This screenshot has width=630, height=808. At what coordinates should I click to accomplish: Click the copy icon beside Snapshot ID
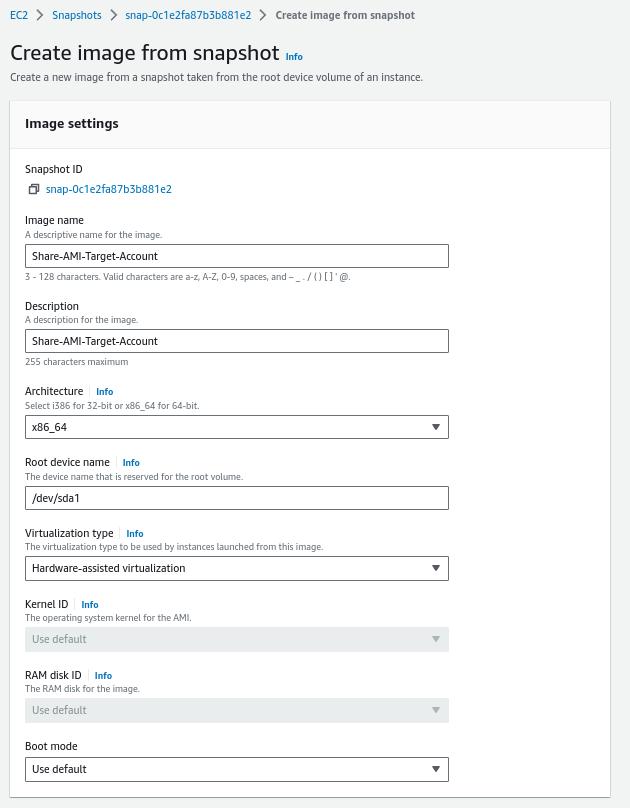pyautogui.click(x=33, y=189)
